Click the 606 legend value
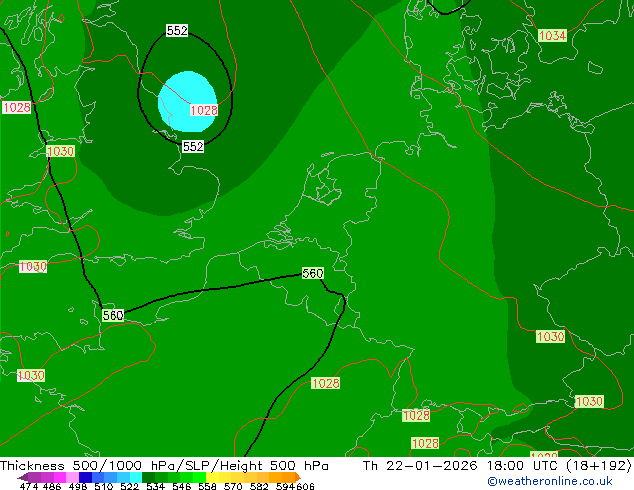This screenshot has width=634, height=490. click(305, 486)
